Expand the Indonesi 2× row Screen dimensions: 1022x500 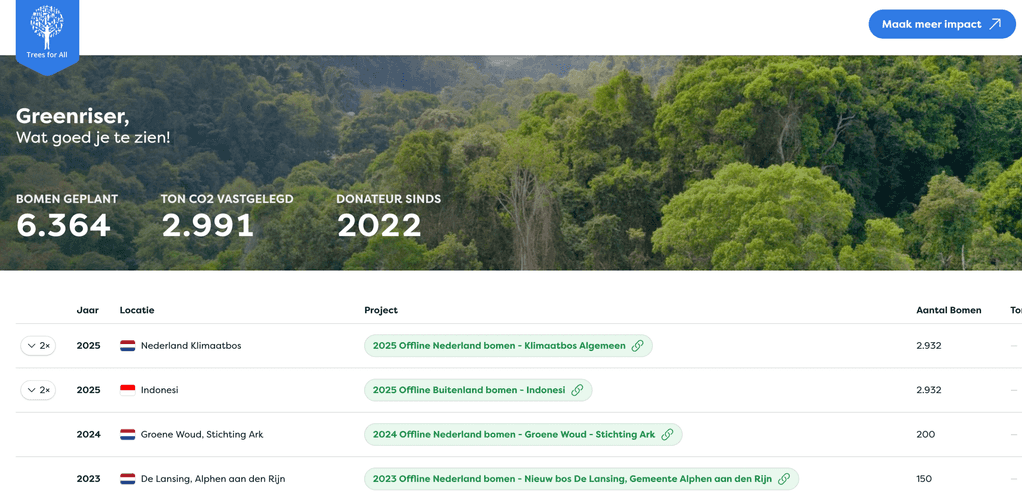click(x=38, y=390)
